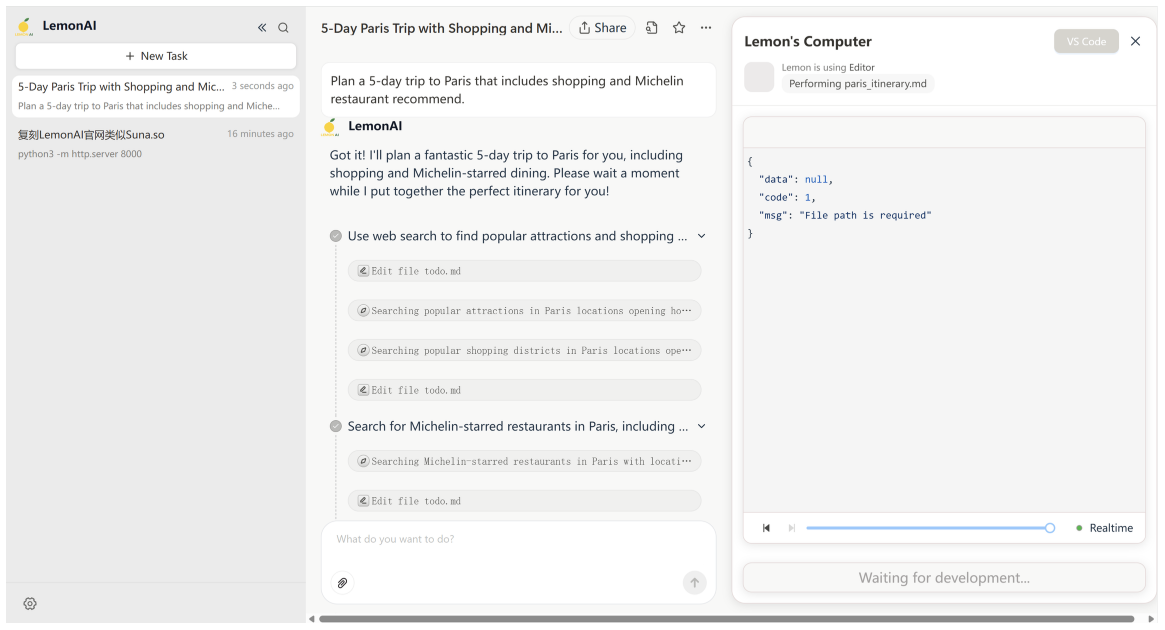Open settings via the gear icon

30,603
